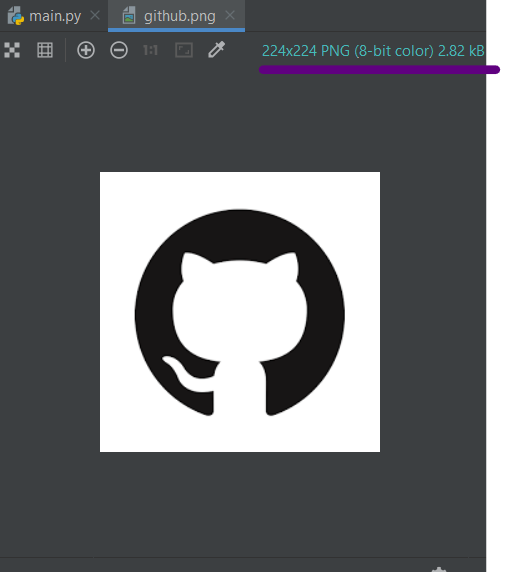Click the GitHub logo image preview
523x572 pixels.
coord(240,312)
